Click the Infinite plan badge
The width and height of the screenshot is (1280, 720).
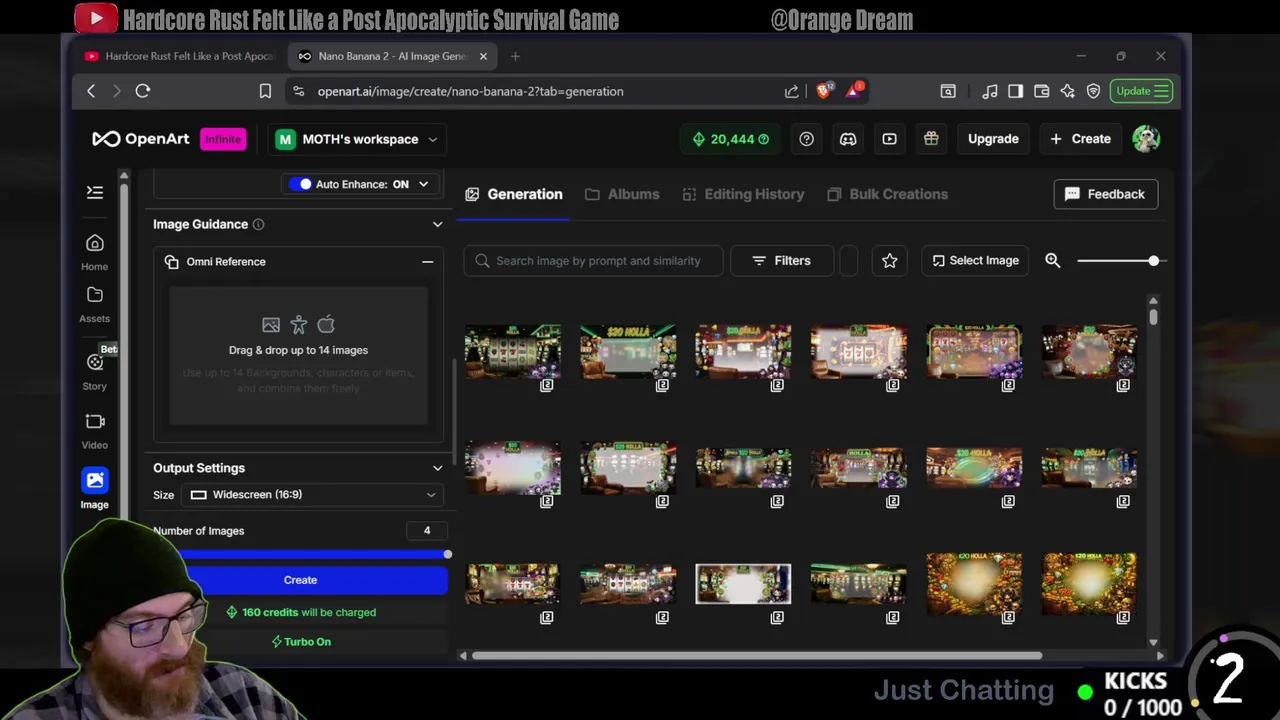coord(223,139)
